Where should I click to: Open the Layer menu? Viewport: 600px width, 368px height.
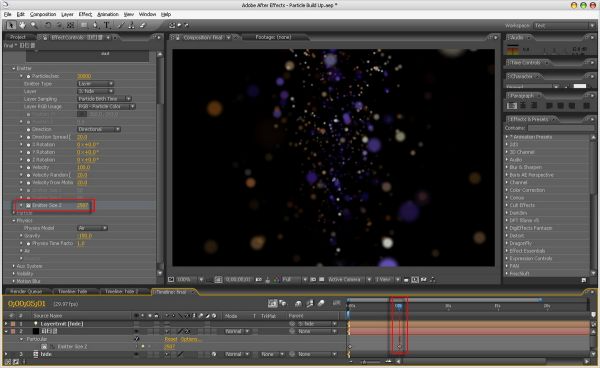(x=67, y=14)
